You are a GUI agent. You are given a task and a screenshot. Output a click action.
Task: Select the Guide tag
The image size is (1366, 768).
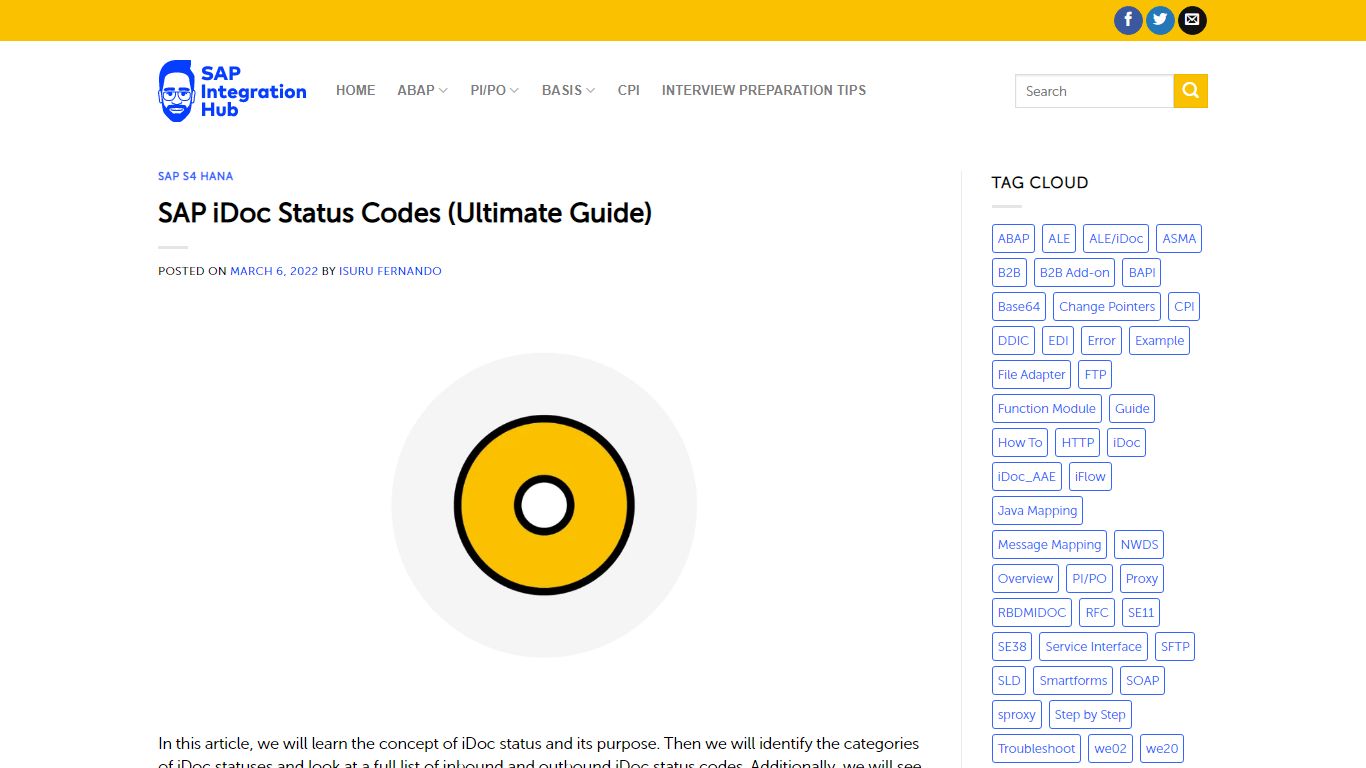[1132, 409]
